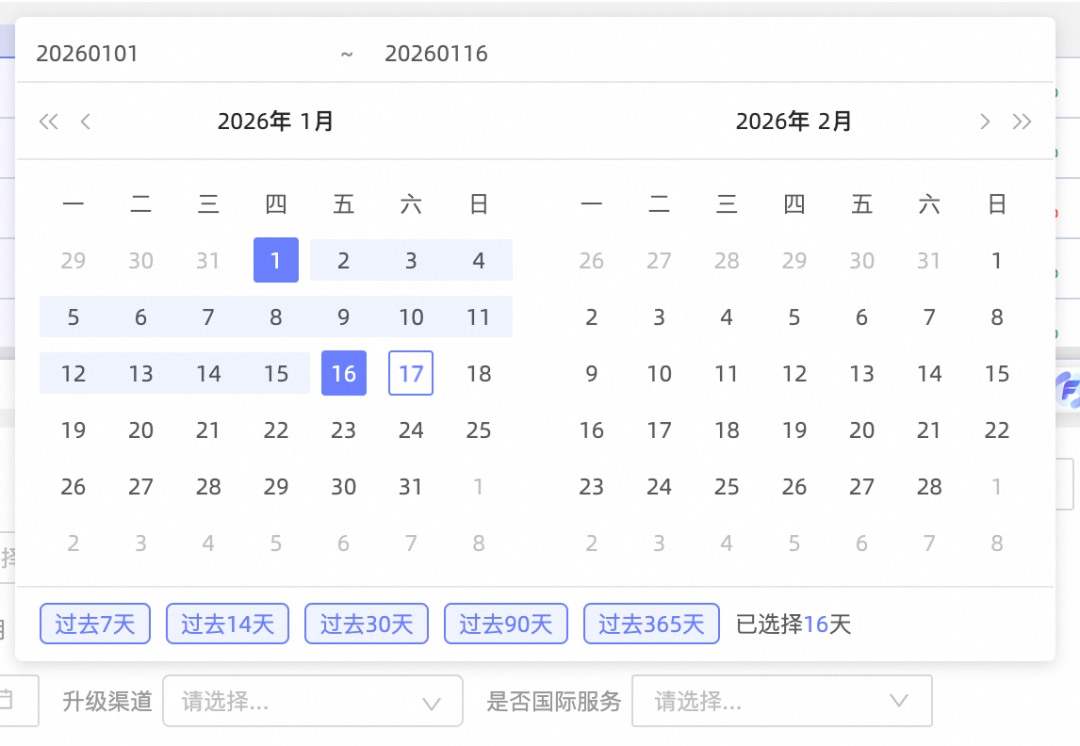Pick January 1 highlighted start date
Screen dimensions: 1080x746
click(x=276, y=261)
